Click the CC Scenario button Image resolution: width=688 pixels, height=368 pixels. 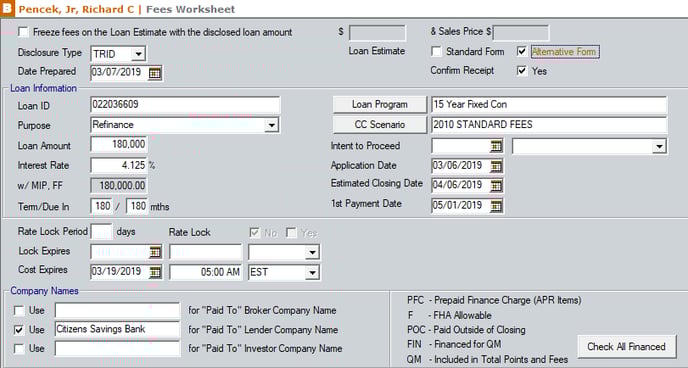tap(380, 125)
